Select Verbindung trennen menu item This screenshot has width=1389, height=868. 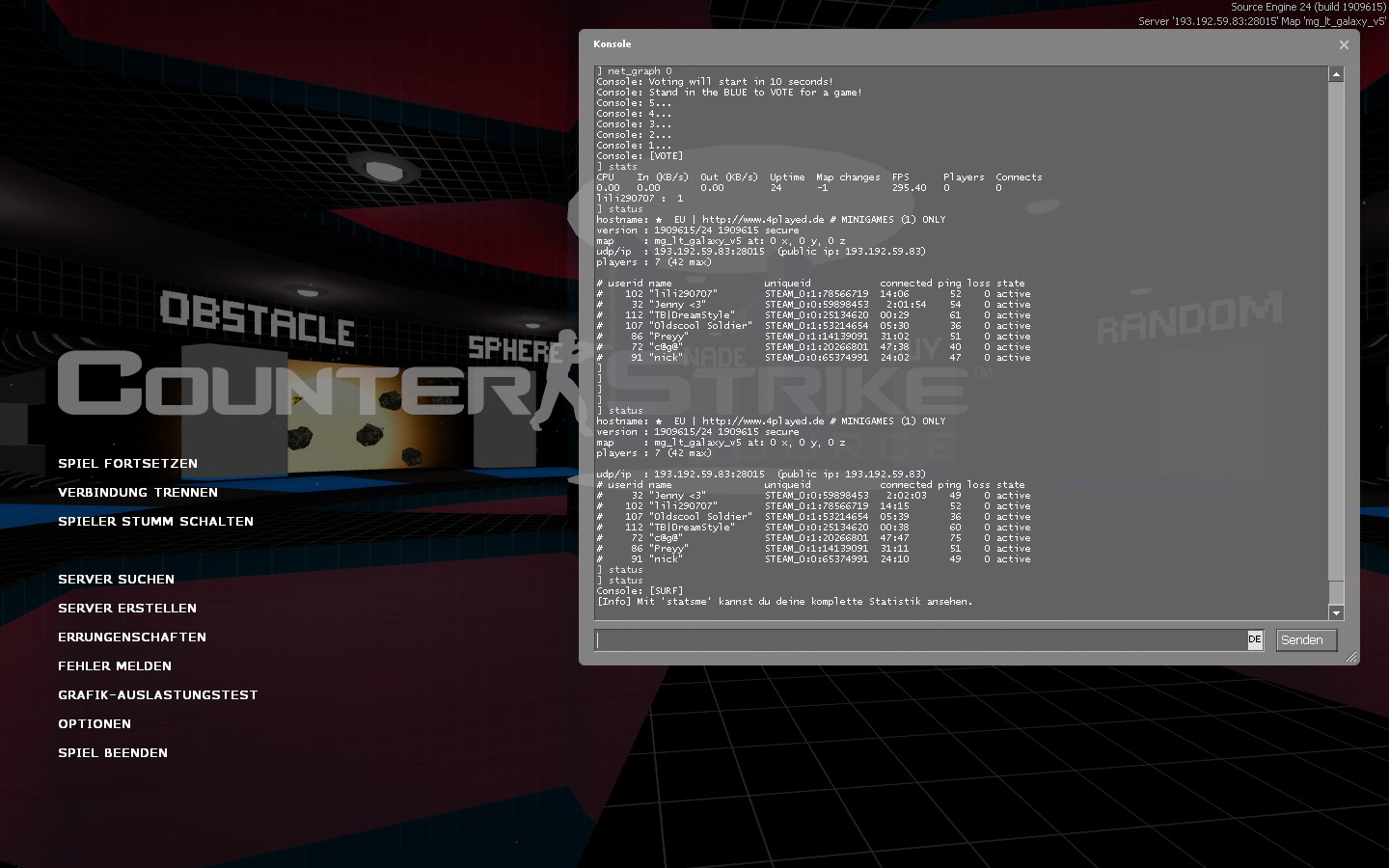138,493
